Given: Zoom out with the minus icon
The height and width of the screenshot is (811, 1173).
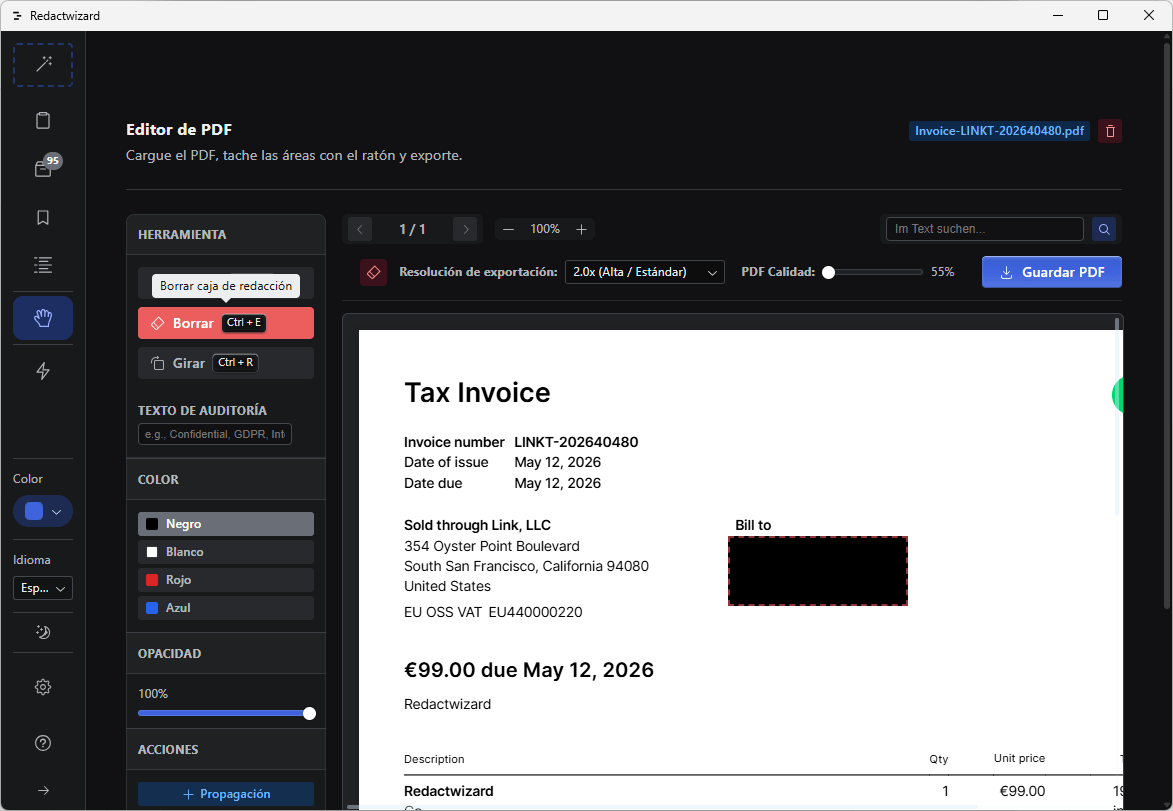Looking at the screenshot, I should (509, 229).
